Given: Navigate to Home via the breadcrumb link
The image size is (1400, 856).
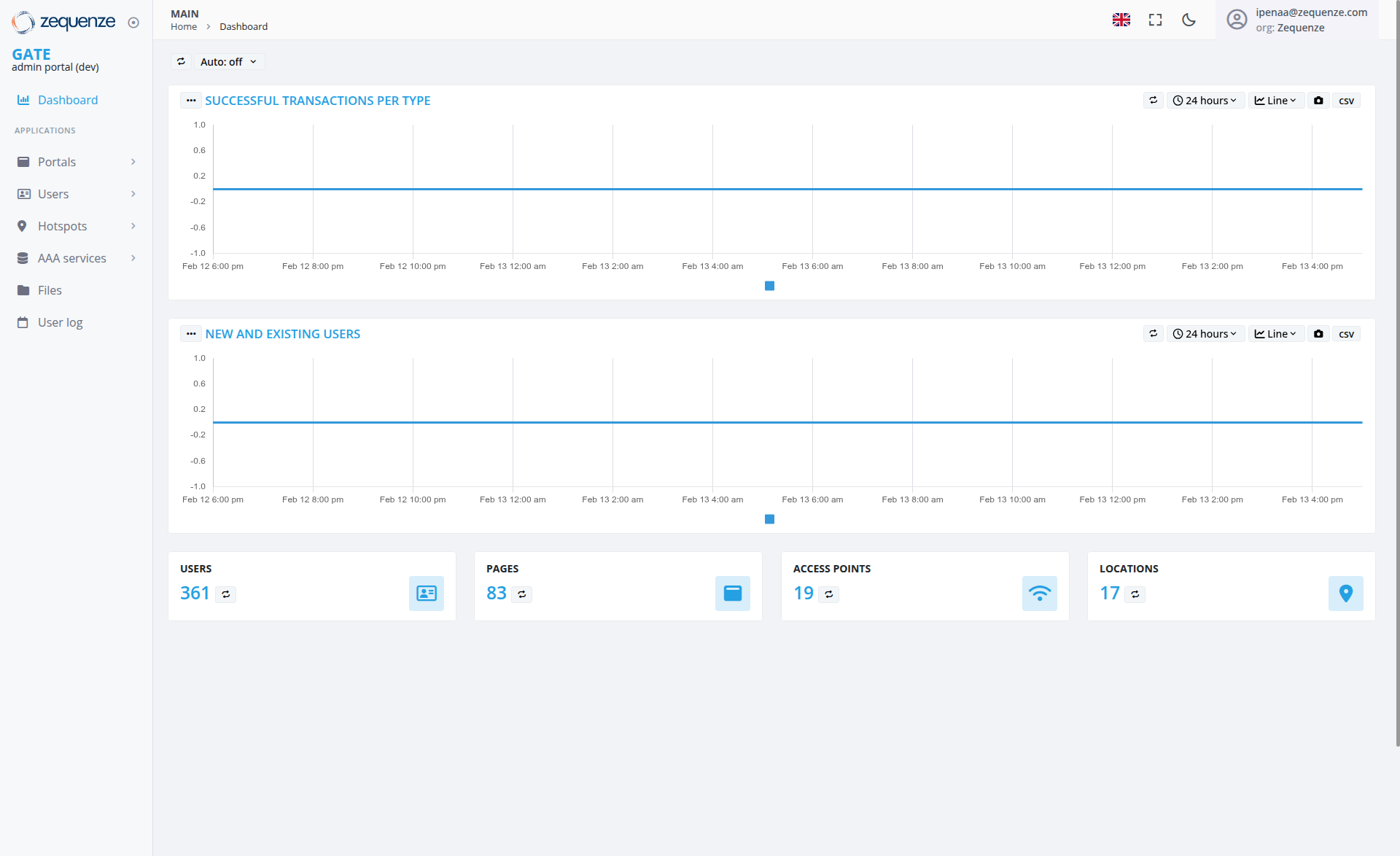Looking at the screenshot, I should pos(183,26).
